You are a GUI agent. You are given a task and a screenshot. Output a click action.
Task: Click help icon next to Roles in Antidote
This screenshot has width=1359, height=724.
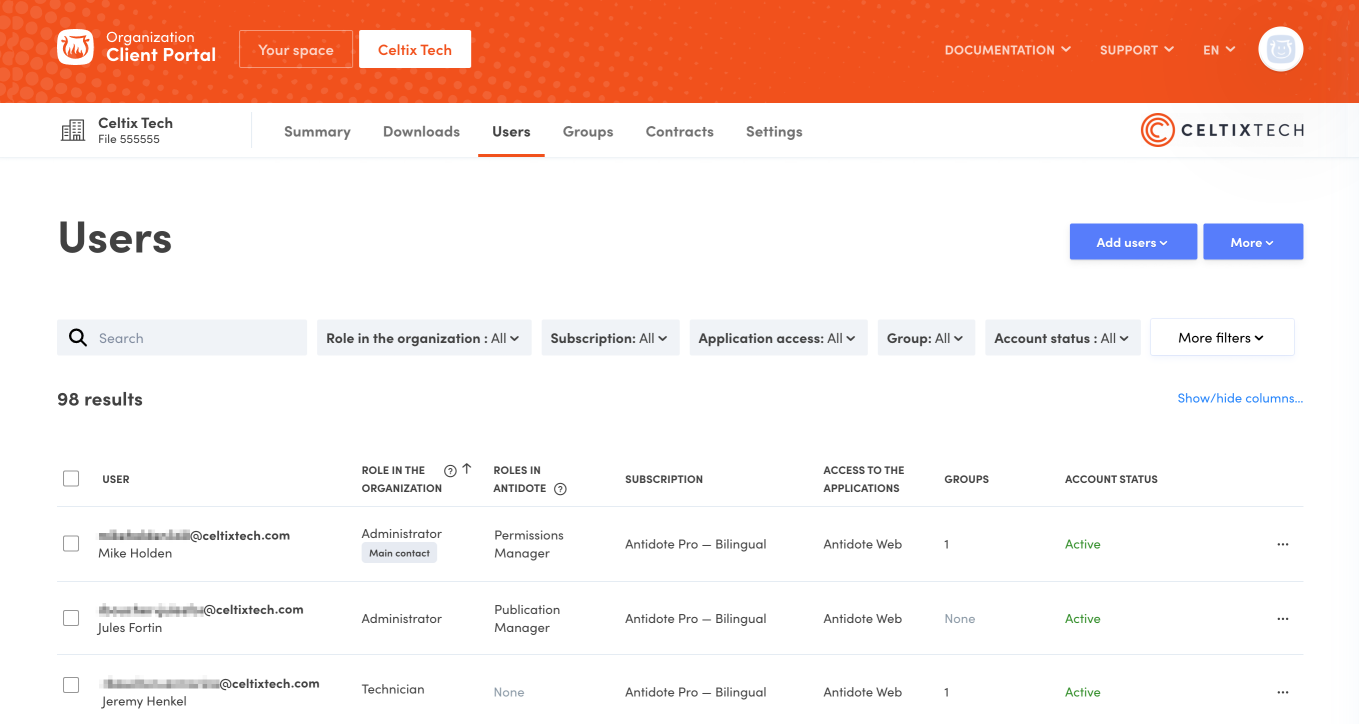click(560, 489)
